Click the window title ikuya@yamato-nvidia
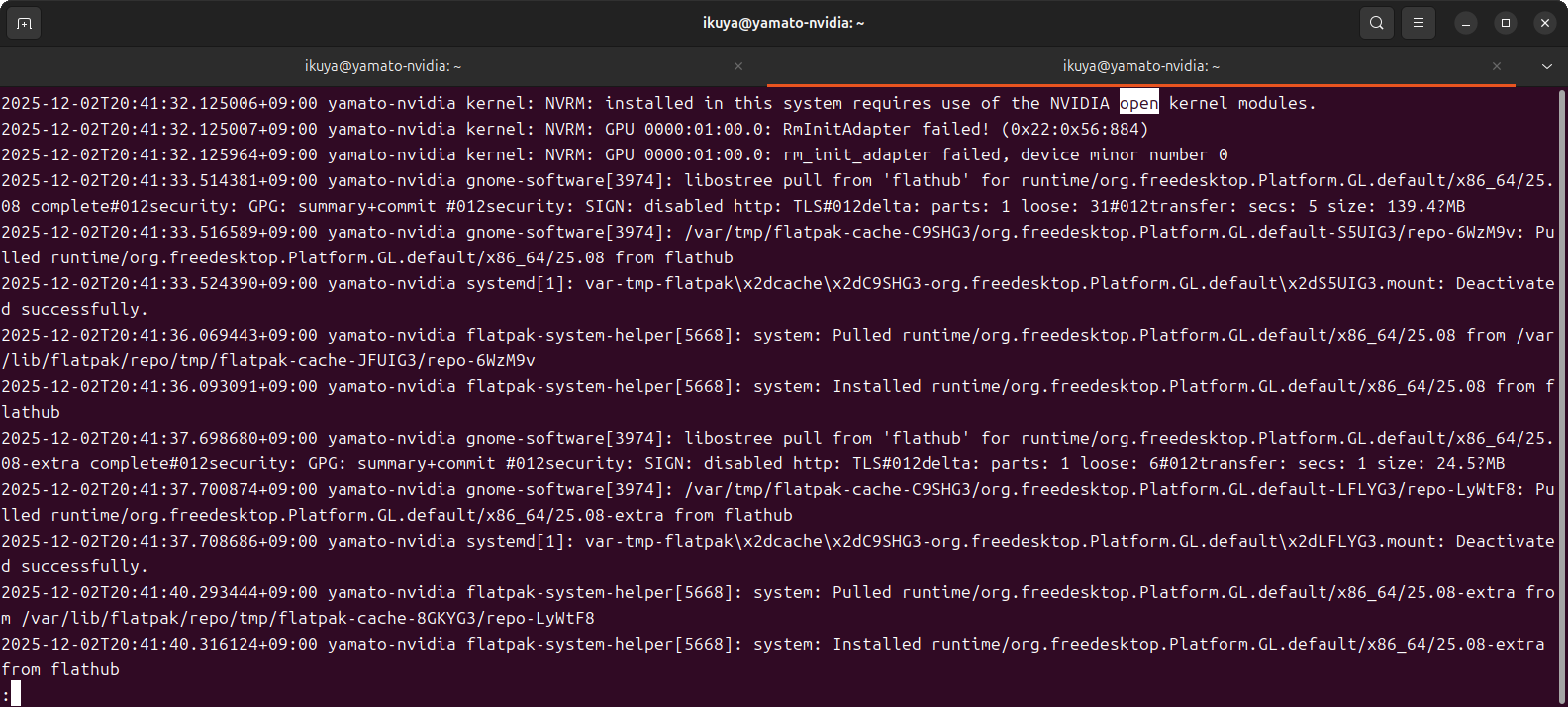 click(x=783, y=23)
